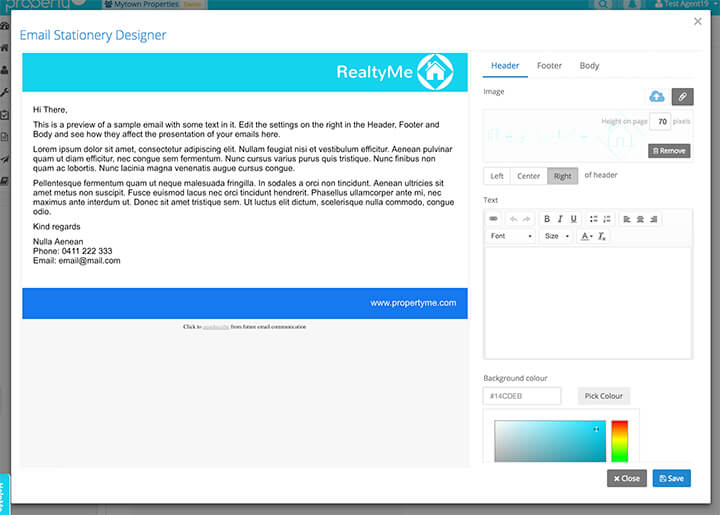Screen dimensions: 720x515
Task: Click the Remove image button
Action: click(669, 151)
